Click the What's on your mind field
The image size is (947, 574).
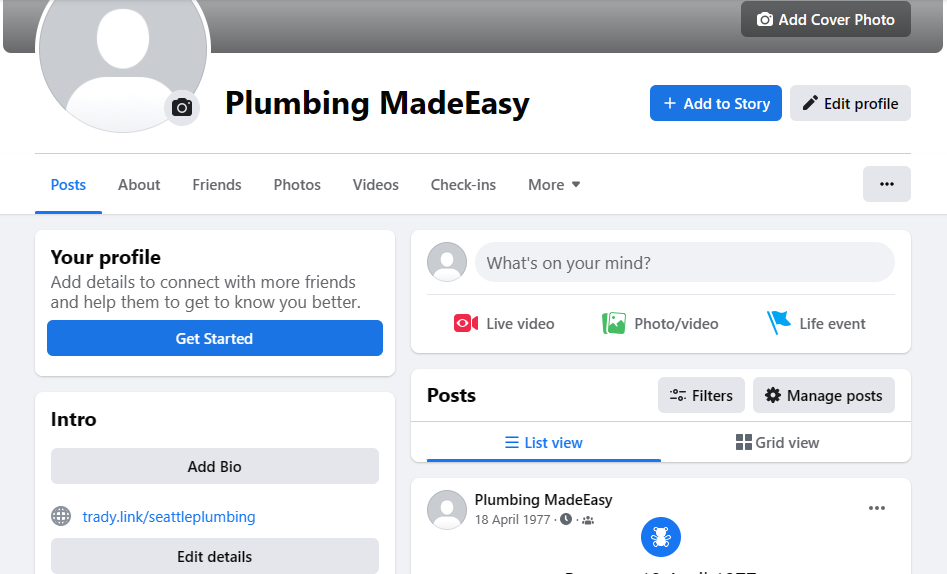(x=684, y=263)
